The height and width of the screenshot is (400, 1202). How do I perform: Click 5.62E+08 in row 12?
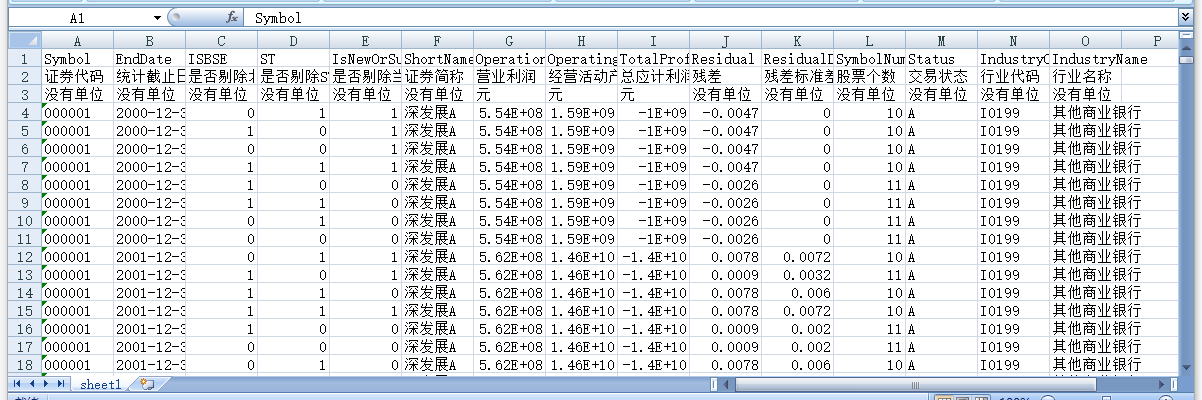(510, 256)
